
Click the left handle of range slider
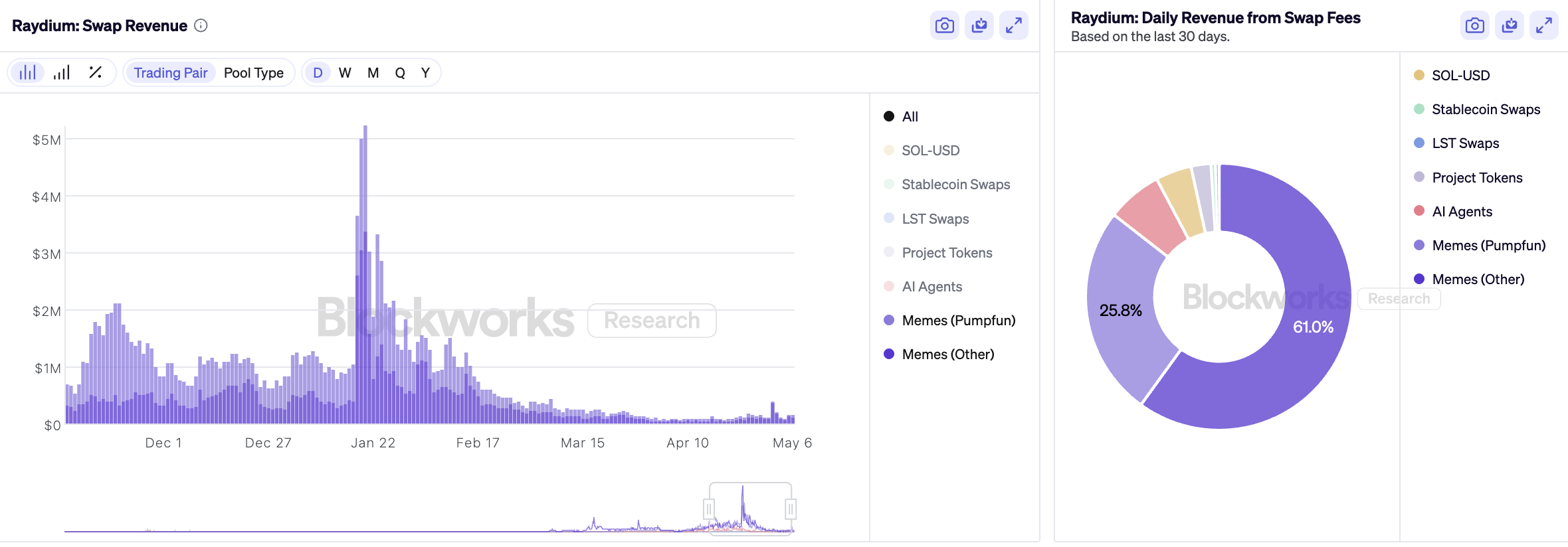click(709, 509)
